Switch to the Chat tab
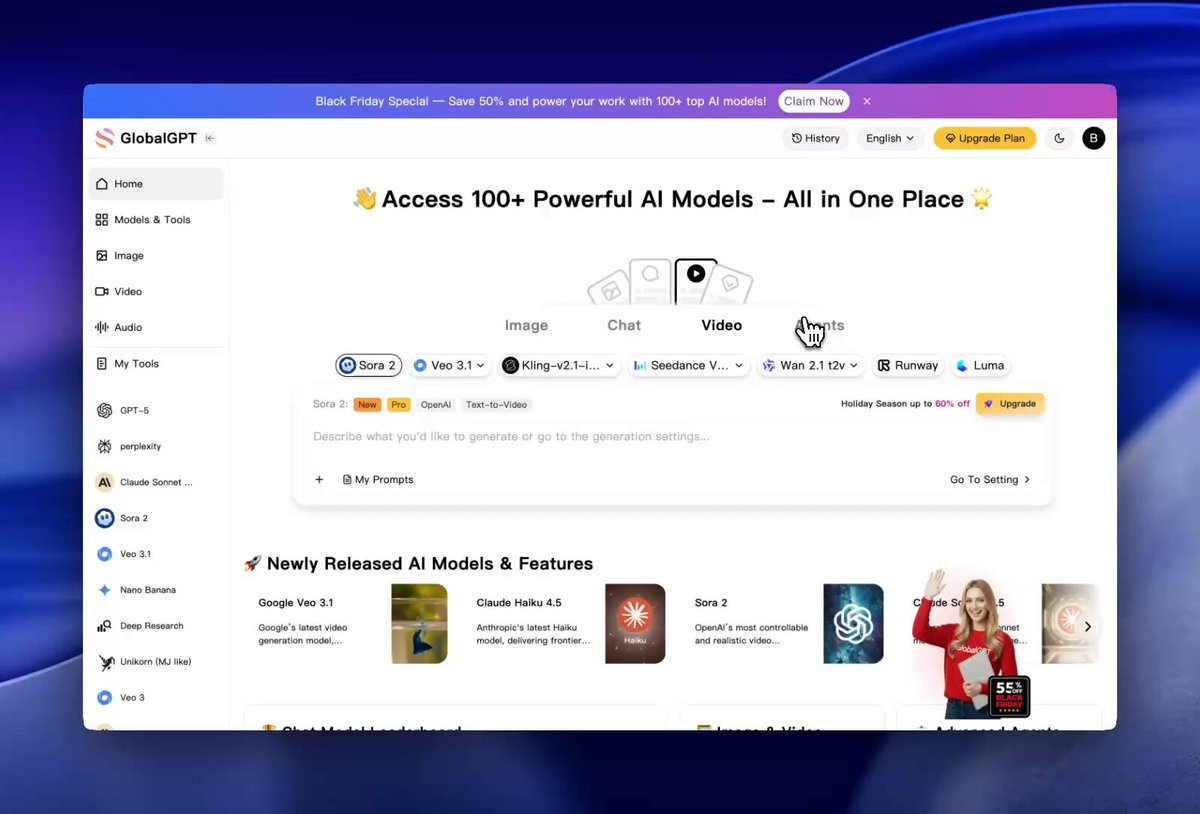 (x=624, y=326)
